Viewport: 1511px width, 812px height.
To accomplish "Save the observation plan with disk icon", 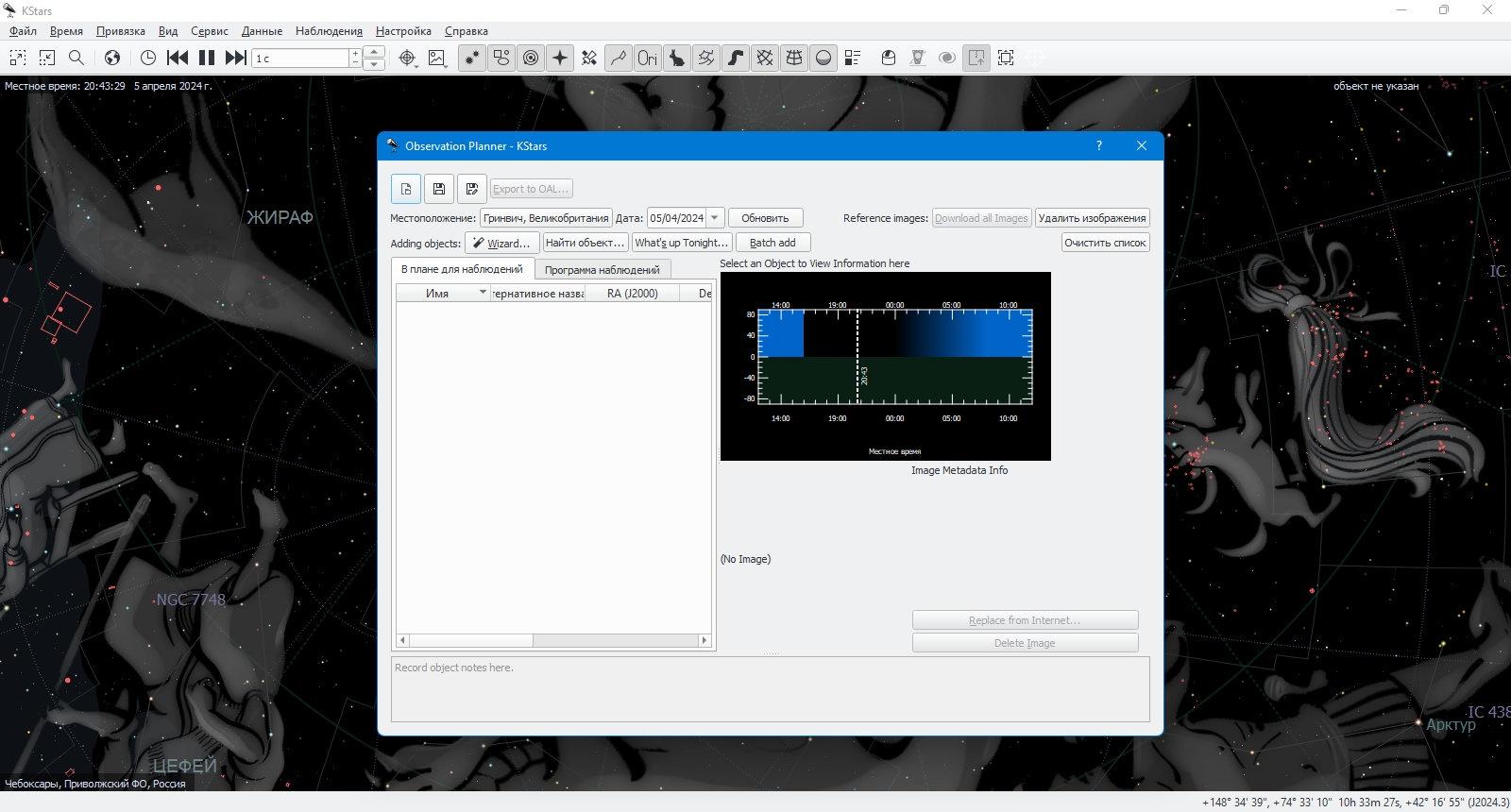I will 439,189.
